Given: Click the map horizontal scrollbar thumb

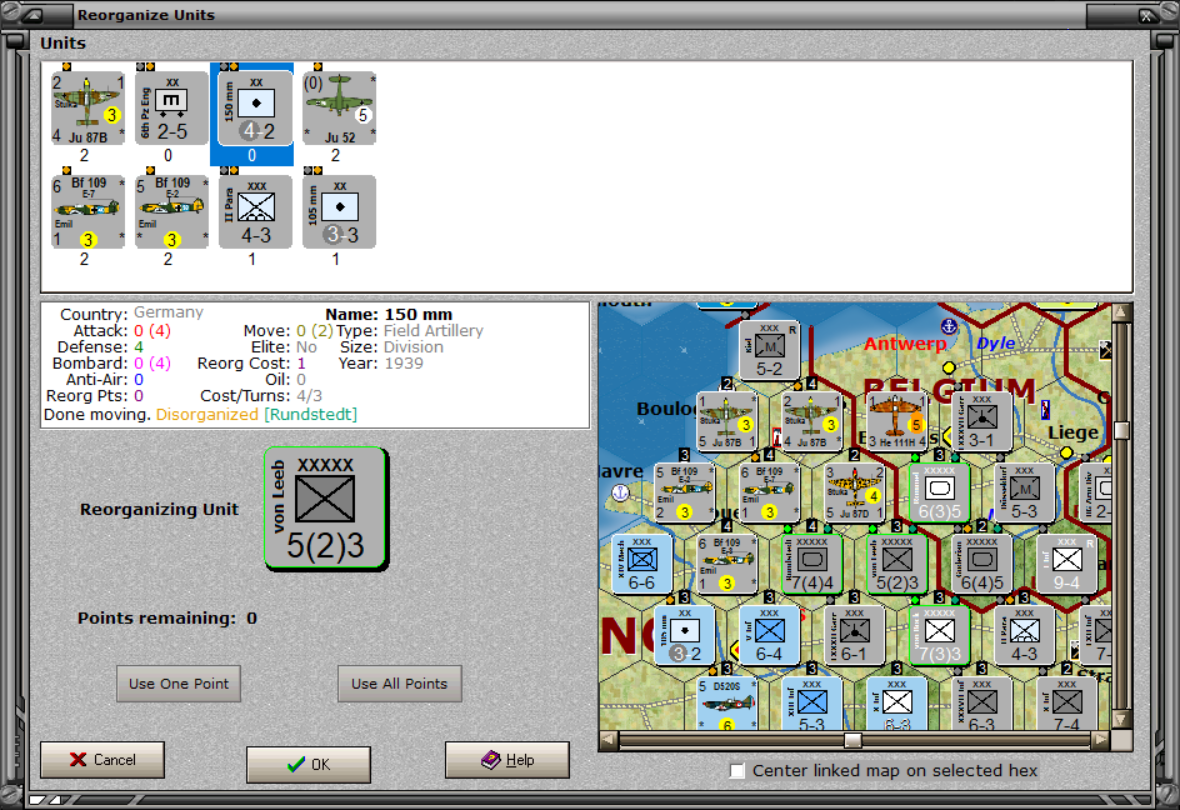Looking at the screenshot, I should 853,741.
